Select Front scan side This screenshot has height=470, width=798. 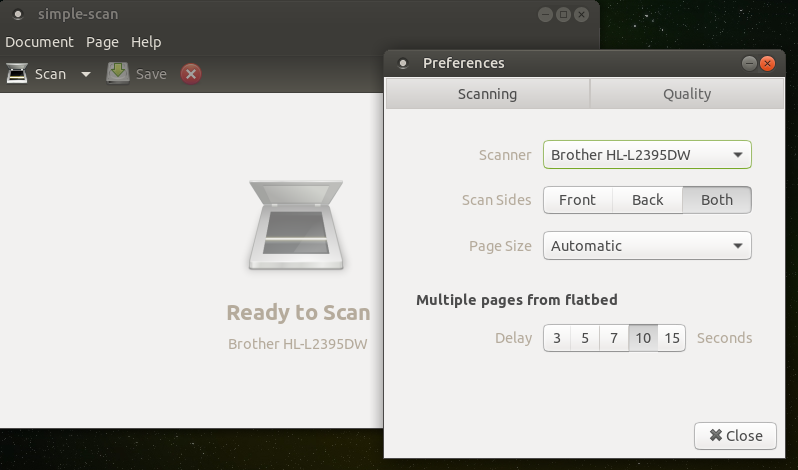pos(578,200)
